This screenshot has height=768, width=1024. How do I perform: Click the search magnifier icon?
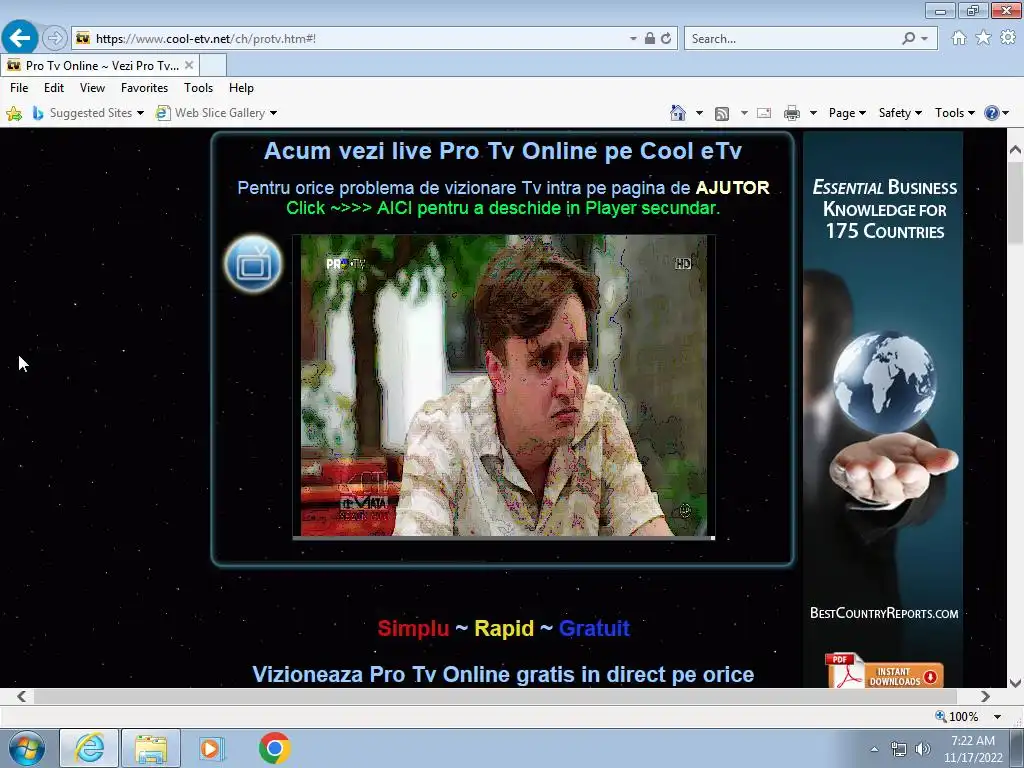(908, 39)
